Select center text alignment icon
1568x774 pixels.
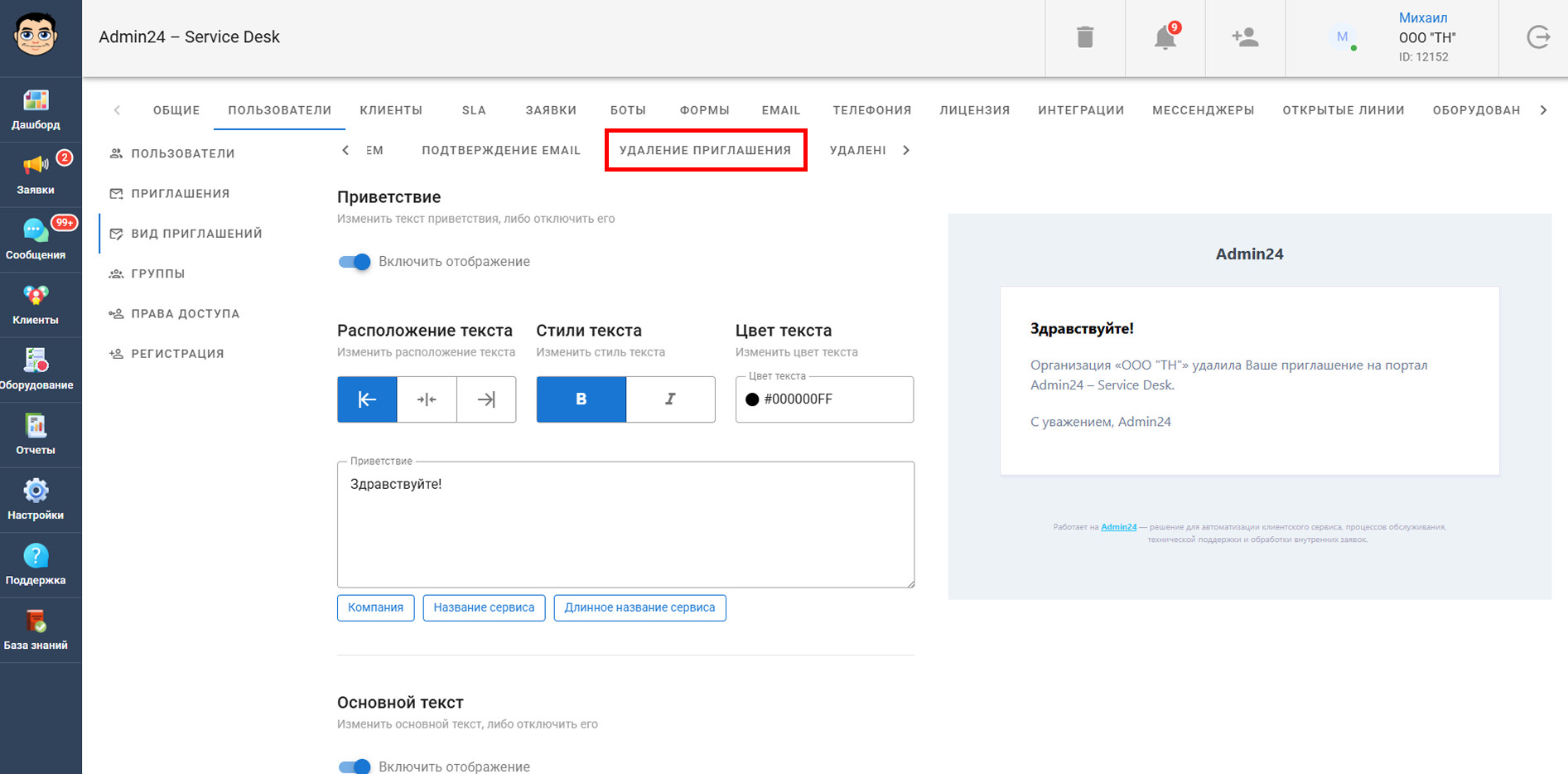pos(427,399)
